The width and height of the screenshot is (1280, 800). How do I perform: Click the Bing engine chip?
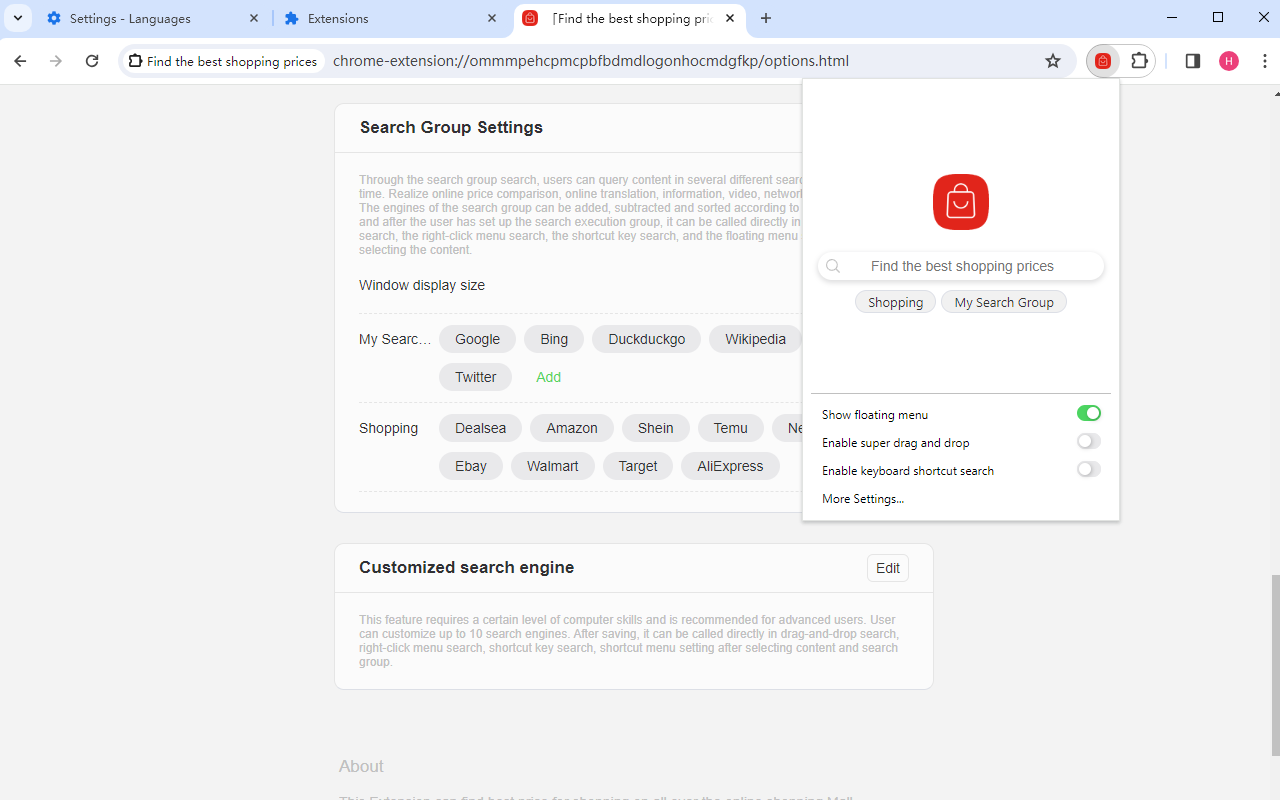click(x=554, y=339)
